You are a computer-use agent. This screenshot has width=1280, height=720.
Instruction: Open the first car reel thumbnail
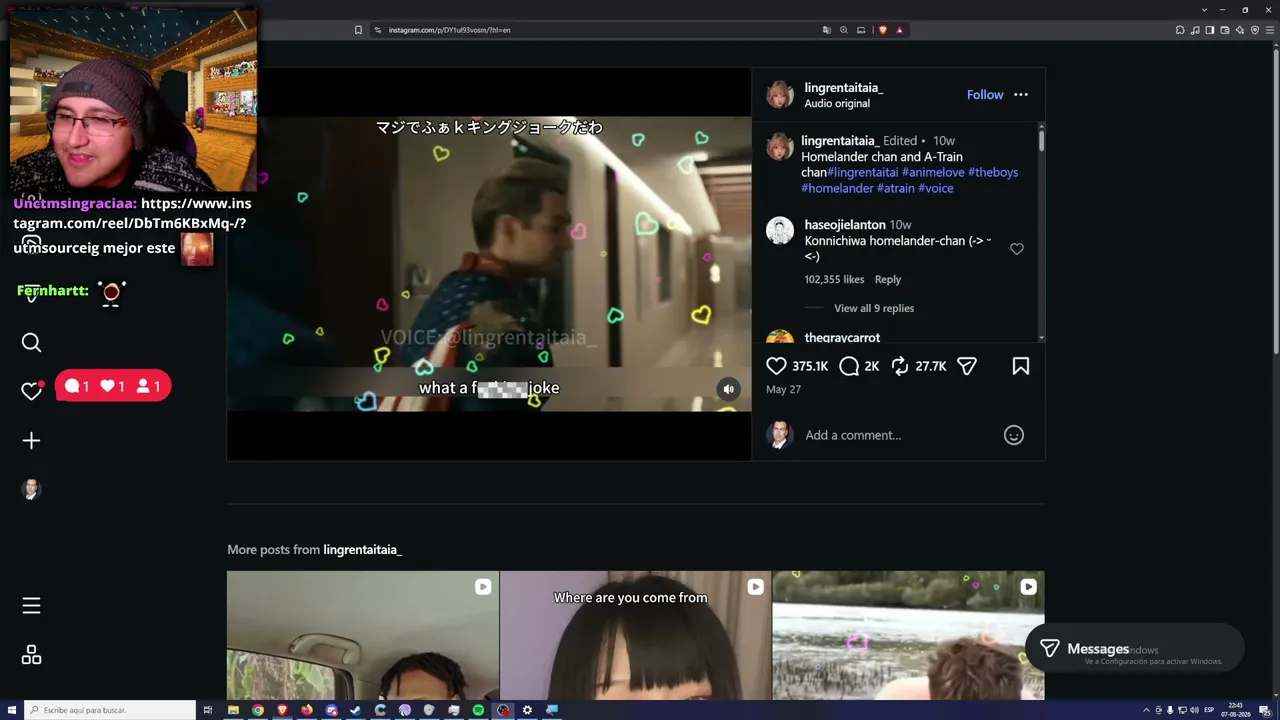[362, 635]
